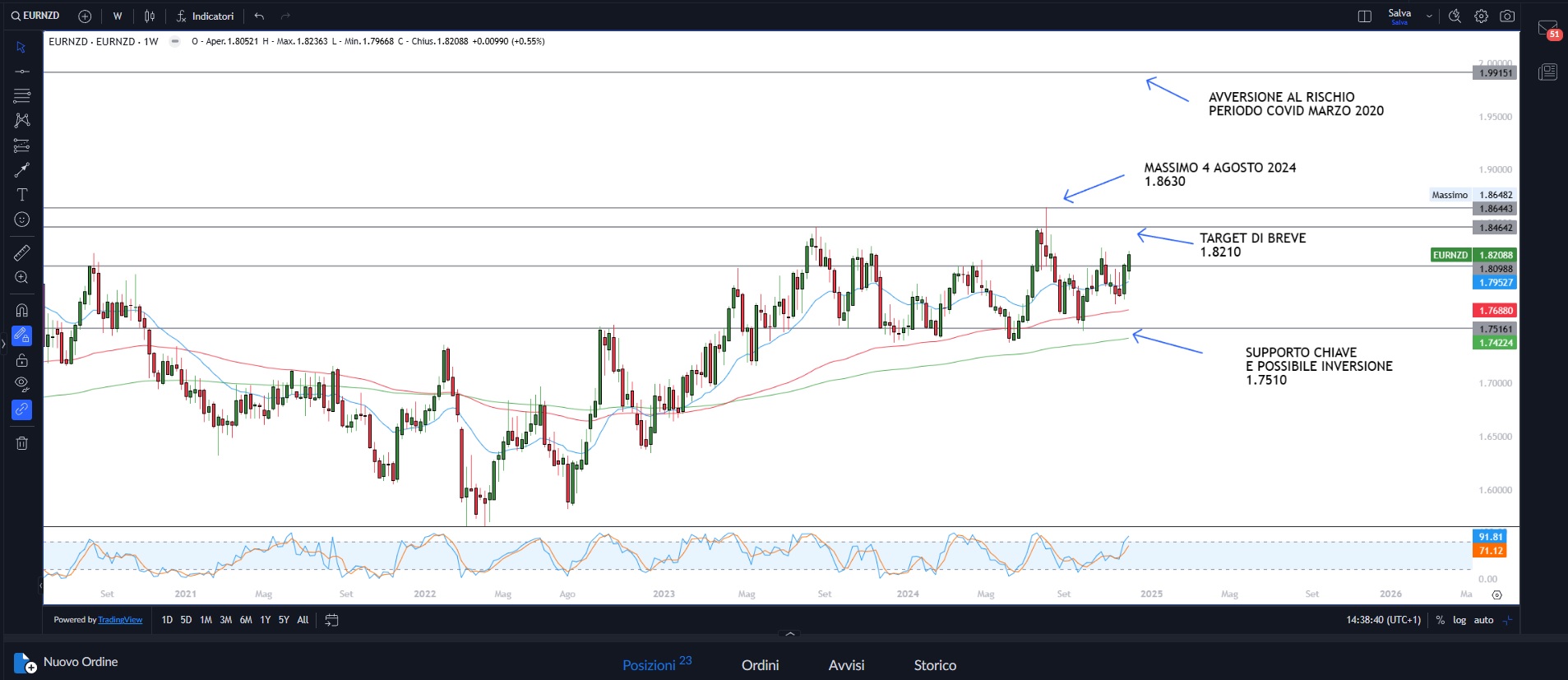
Task: Open the Storico tab
Action: [935, 665]
